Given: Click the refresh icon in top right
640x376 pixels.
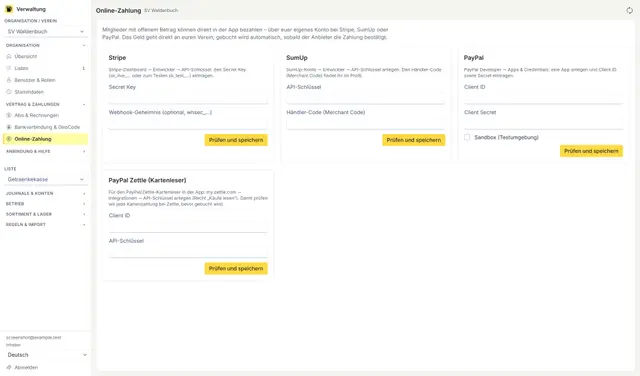Looking at the screenshot, I should pos(629,11).
